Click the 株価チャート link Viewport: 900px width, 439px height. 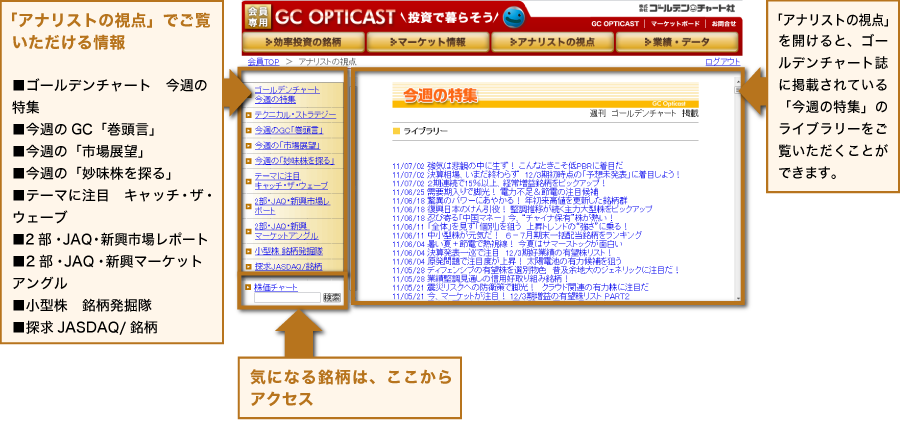276,287
